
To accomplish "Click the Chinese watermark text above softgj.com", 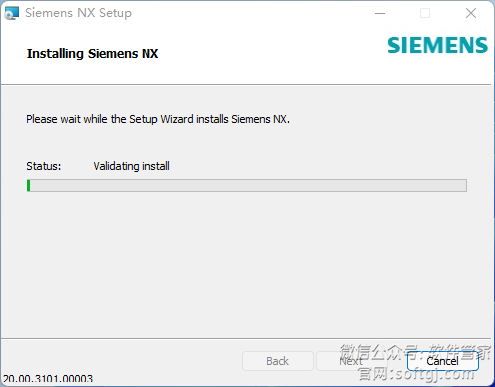I will click(415, 352).
